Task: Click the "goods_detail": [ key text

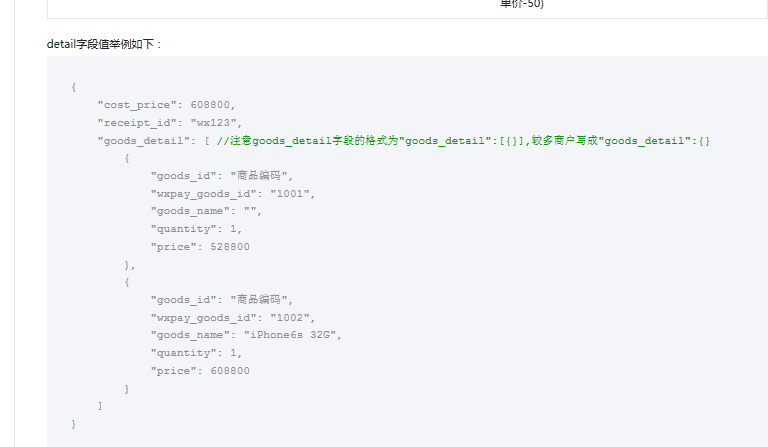Action: (153, 141)
